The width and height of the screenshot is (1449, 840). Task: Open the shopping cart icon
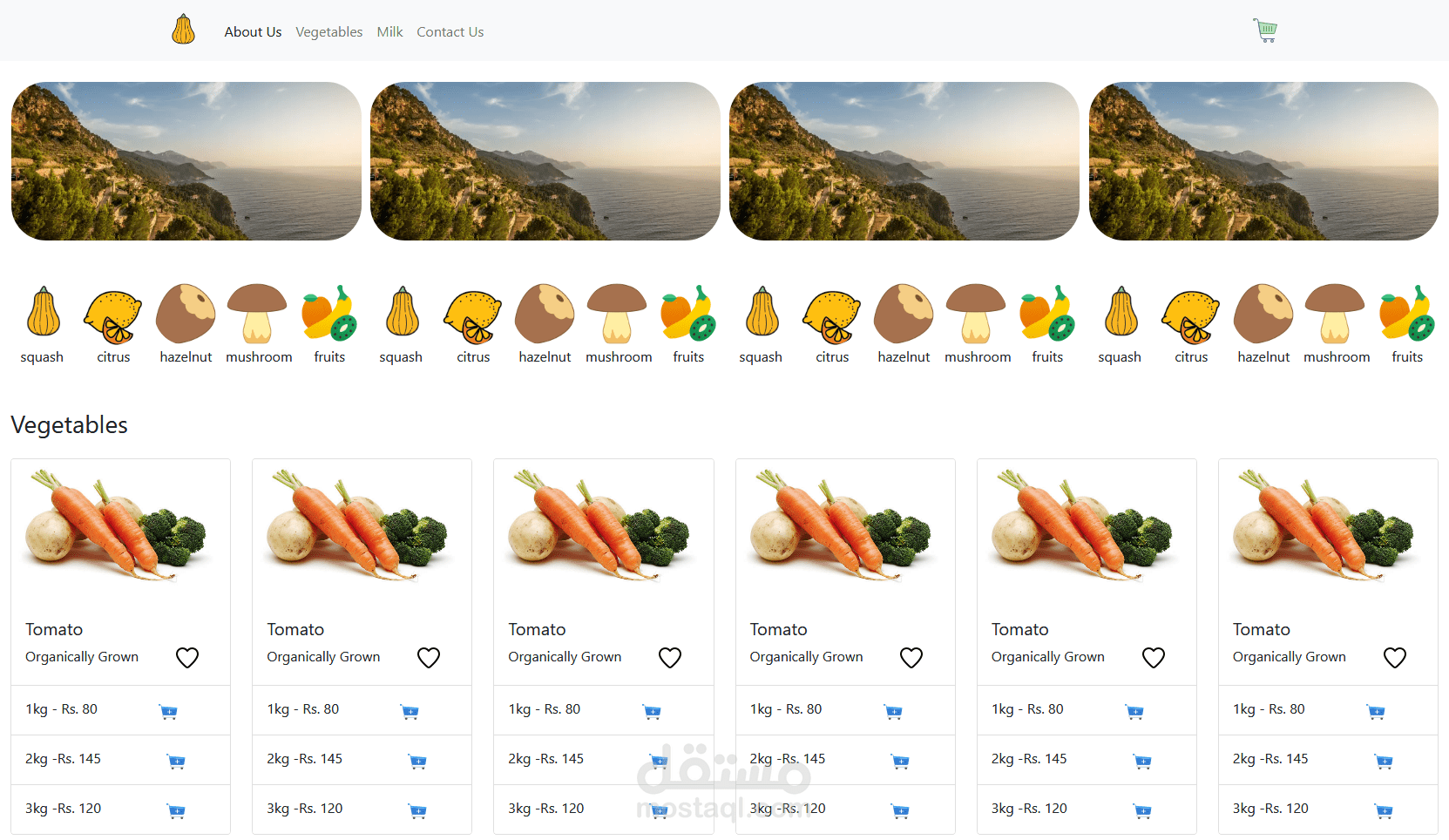click(1264, 30)
